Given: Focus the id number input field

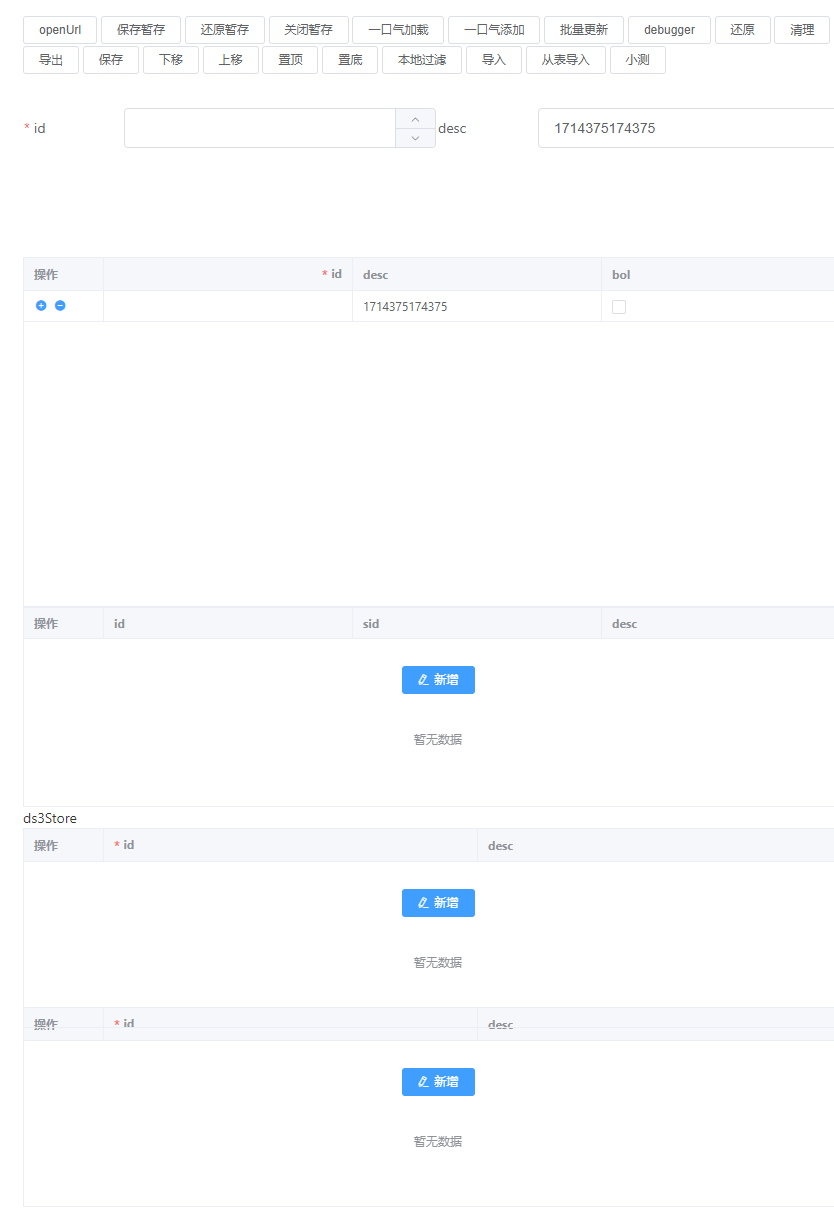Looking at the screenshot, I should (x=260, y=128).
